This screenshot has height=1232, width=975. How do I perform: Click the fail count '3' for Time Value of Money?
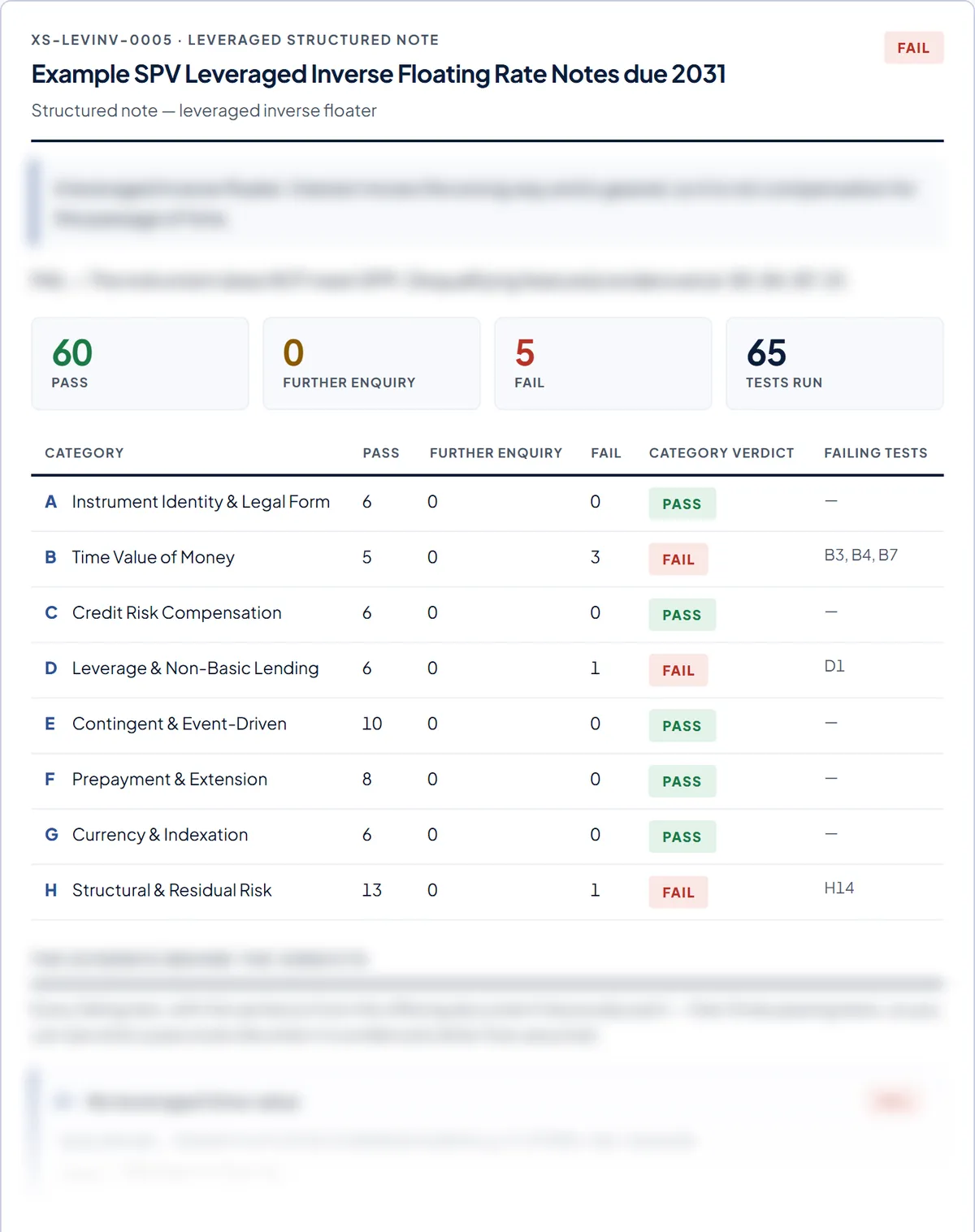click(596, 557)
